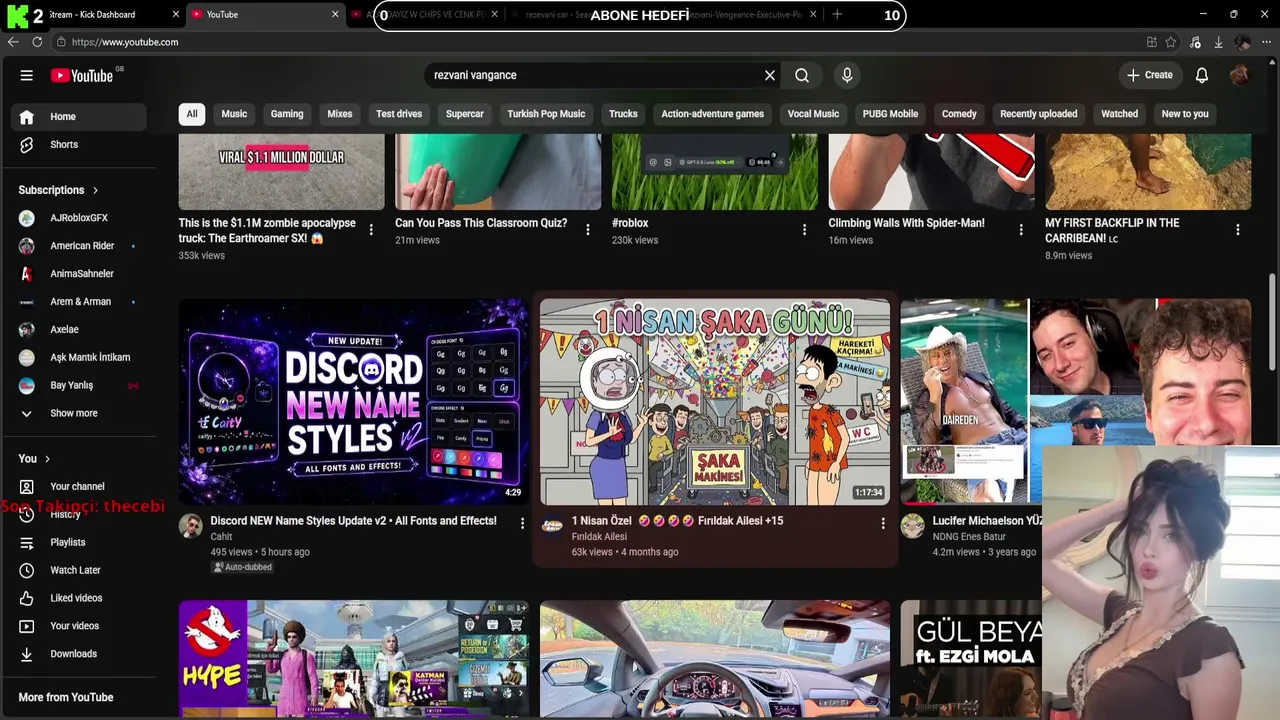
Task: Open more options for Classroom Quiz short
Action: click(588, 230)
